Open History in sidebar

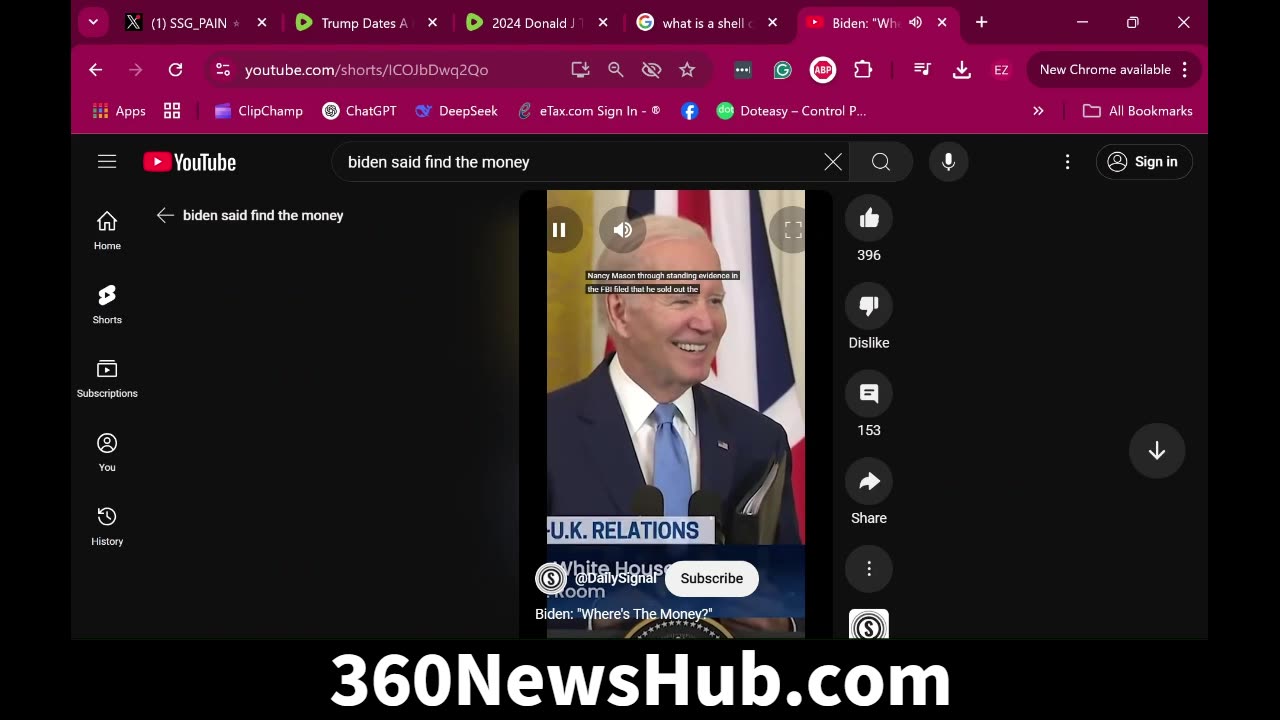pyautogui.click(x=107, y=527)
